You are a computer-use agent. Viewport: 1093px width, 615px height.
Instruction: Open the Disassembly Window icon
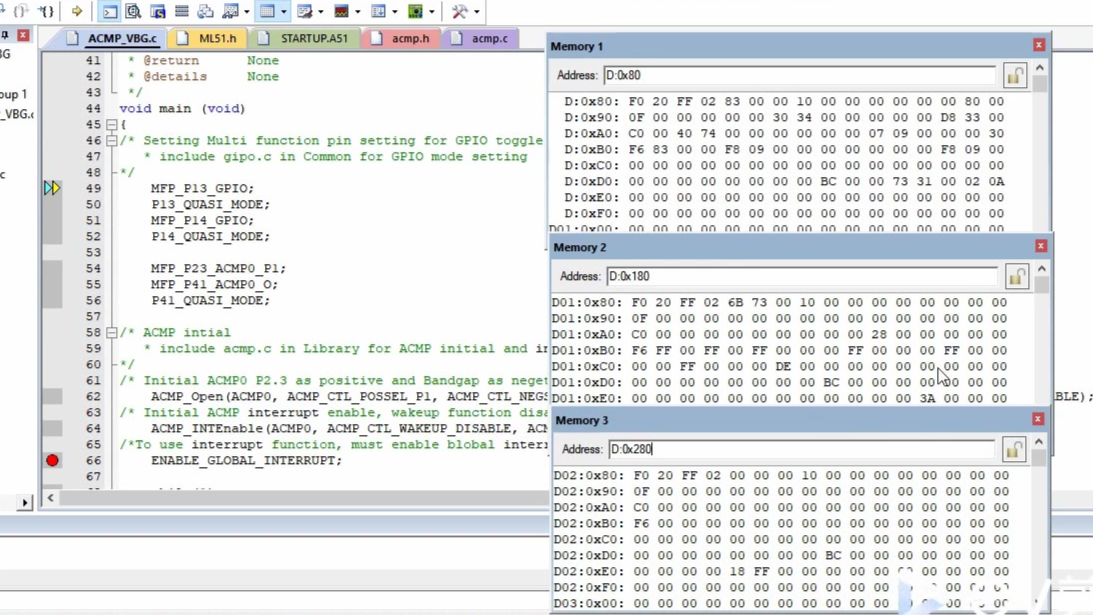pos(133,12)
